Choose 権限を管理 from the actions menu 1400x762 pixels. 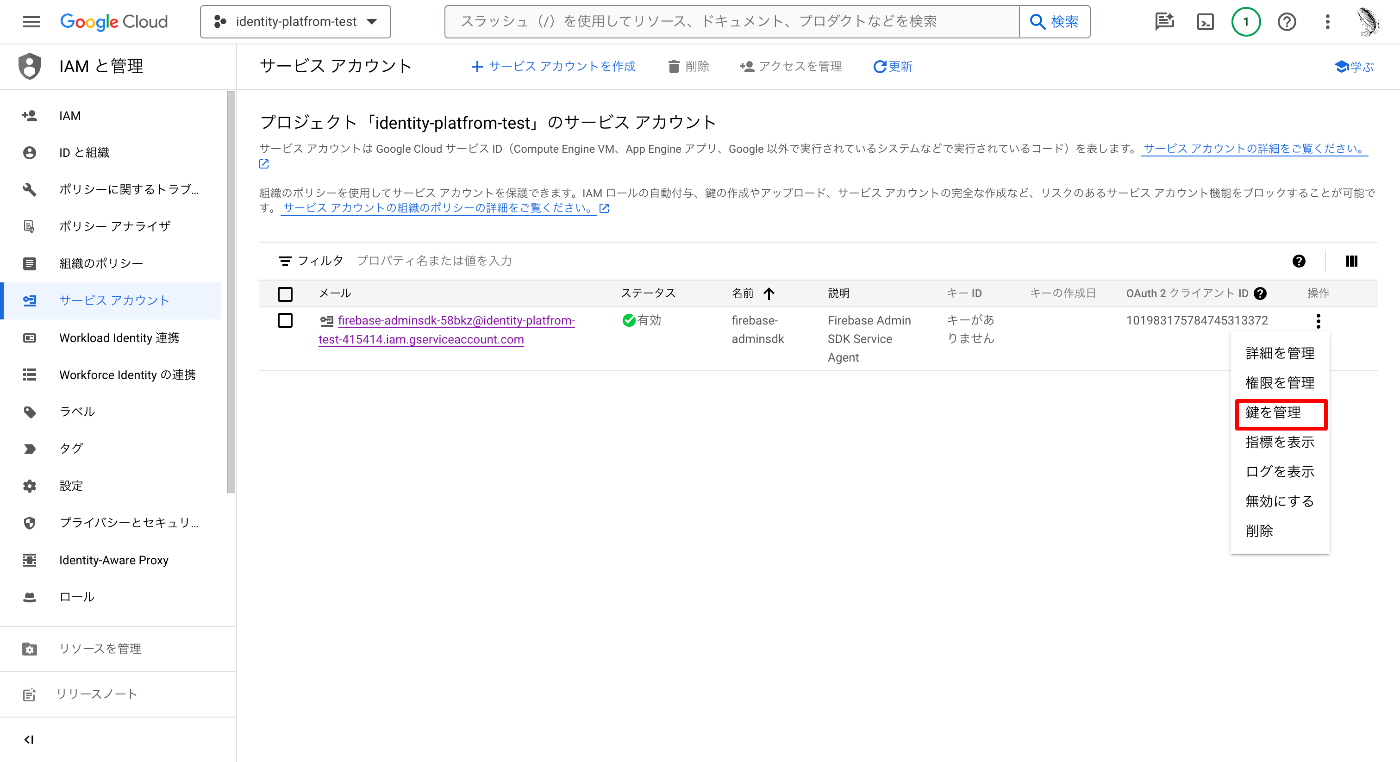1280,383
